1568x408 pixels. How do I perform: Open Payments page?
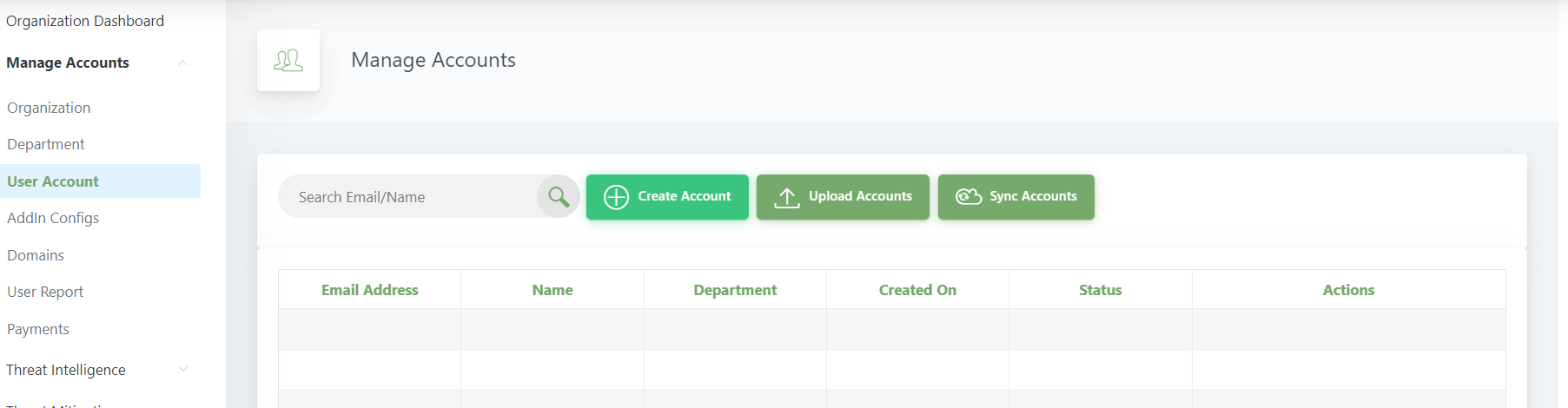pos(38,329)
